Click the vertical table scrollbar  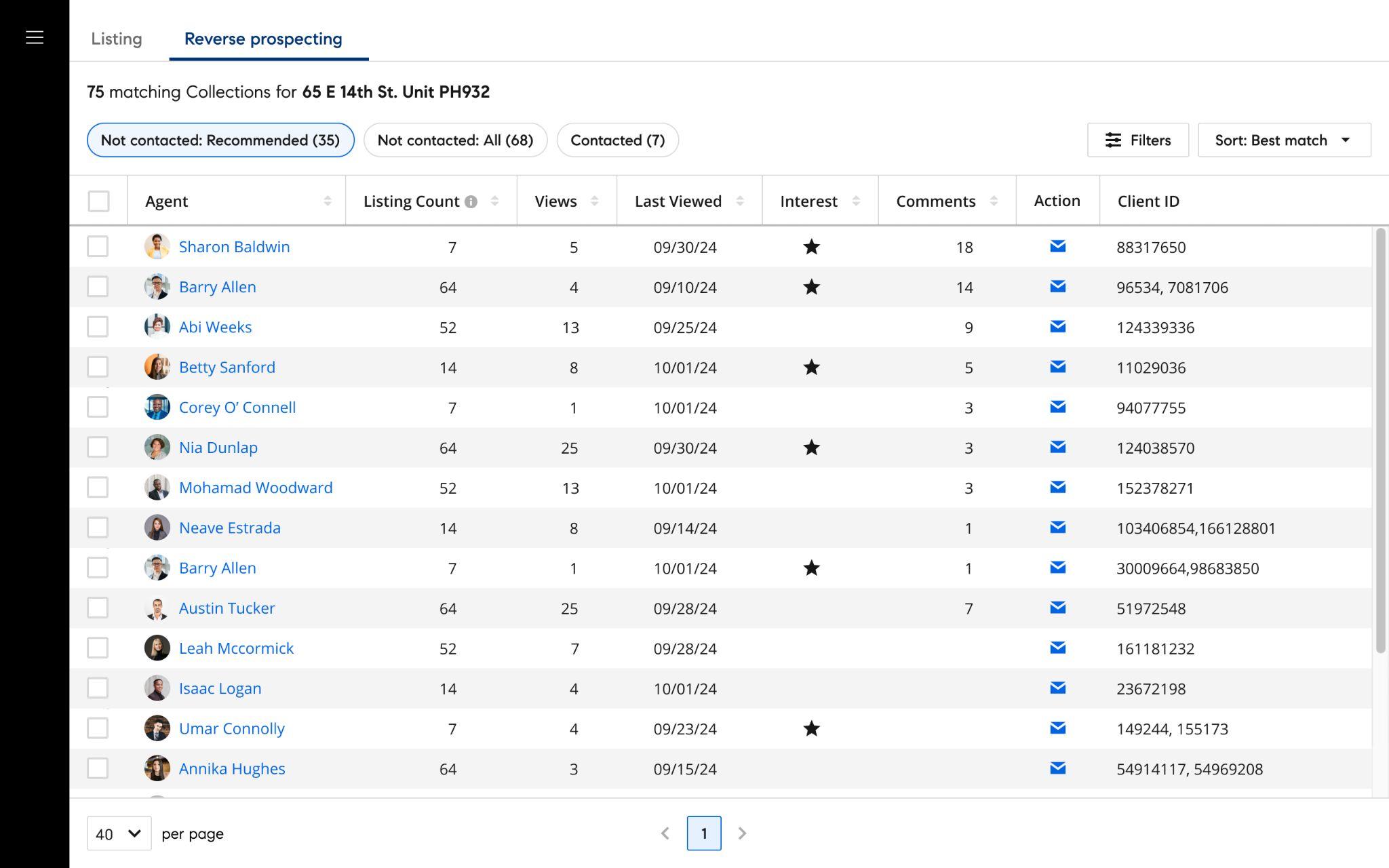(x=1380, y=441)
